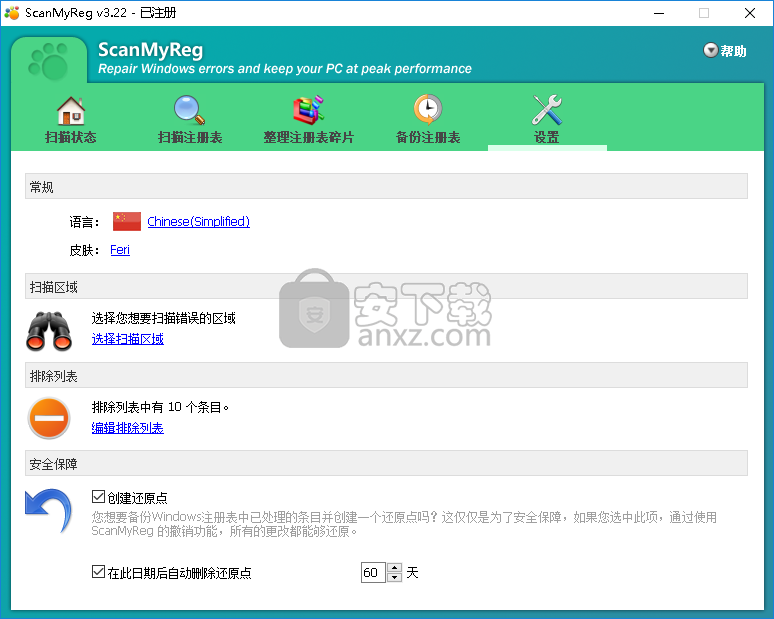Image resolution: width=774 pixels, height=619 pixels.
Task: Click the ScanMyReg heading text
Action: tap(151, 49)
